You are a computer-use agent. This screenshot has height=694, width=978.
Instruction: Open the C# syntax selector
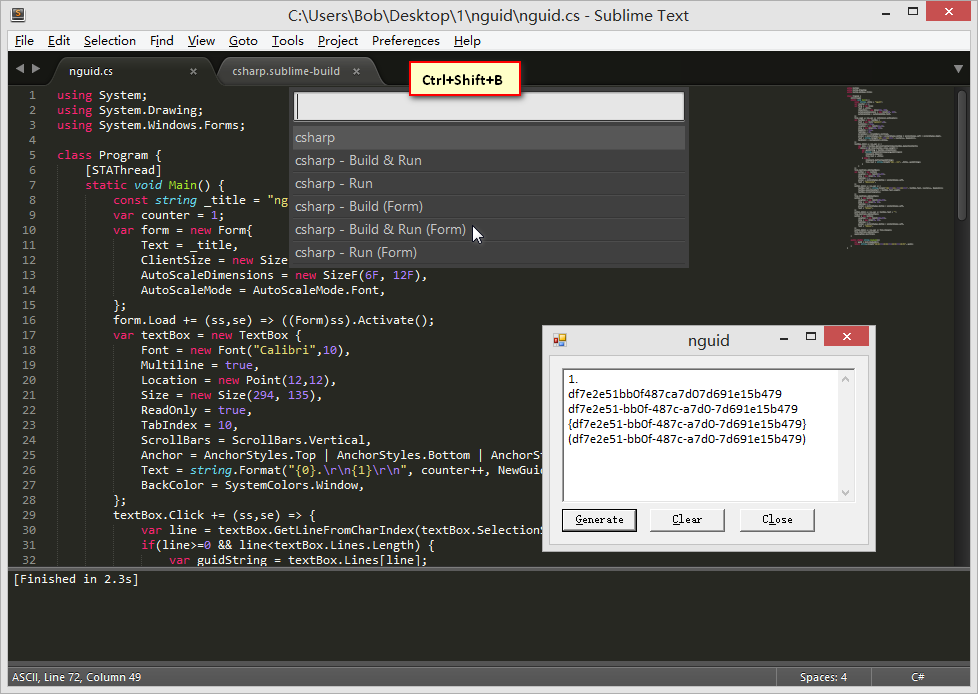click(x=917, y=677)
